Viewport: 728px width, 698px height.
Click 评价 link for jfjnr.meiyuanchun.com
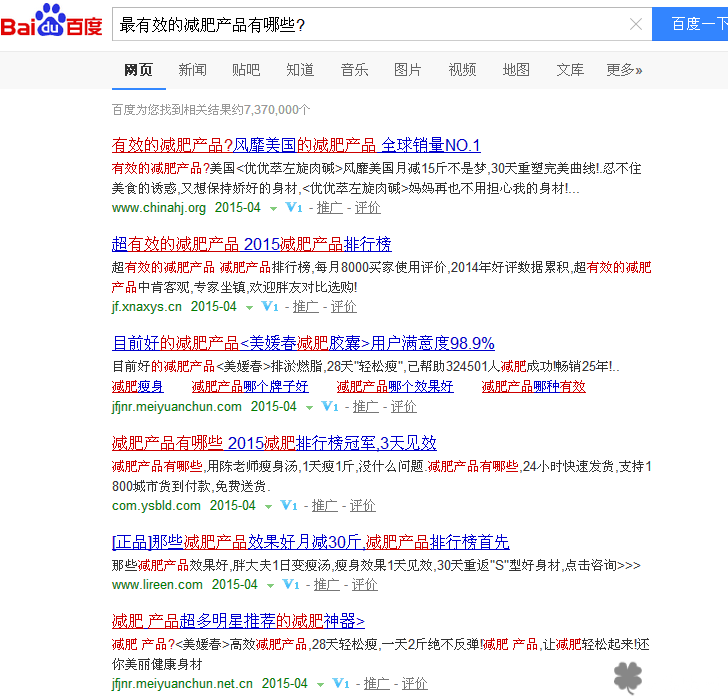(x=403, y=406)
